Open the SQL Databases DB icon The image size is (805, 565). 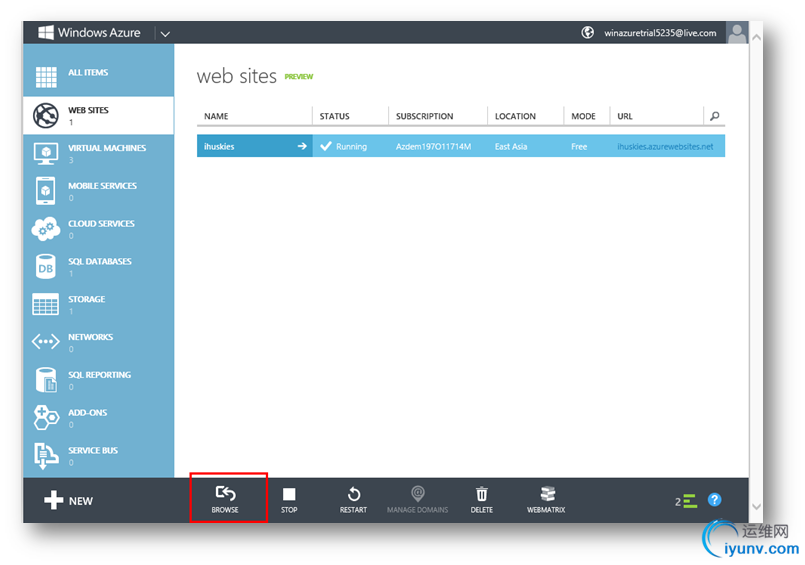(46, 267)
